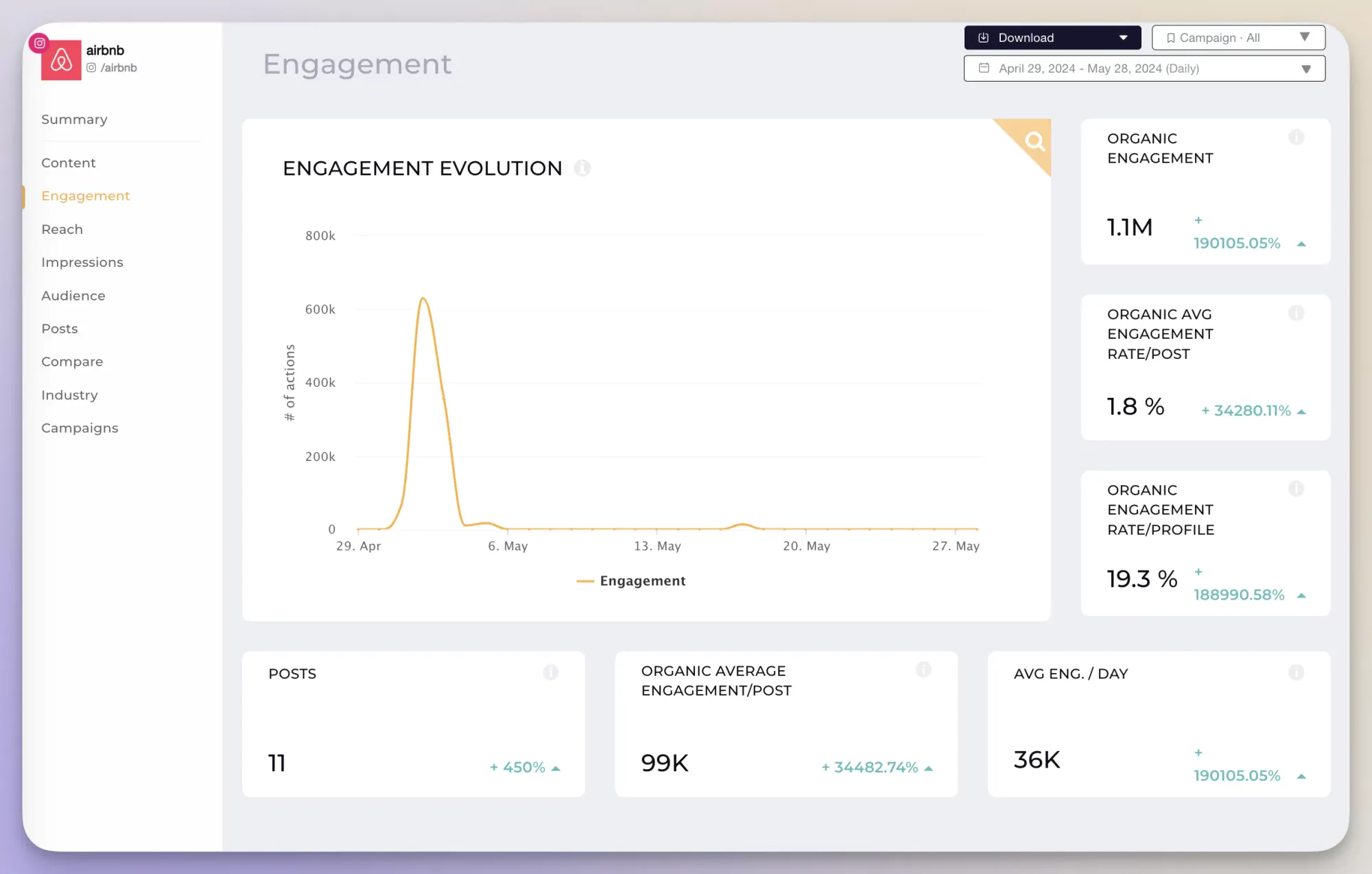Image resolution: width=1372 pixels, height=874 pixels.
Task: Switch to the Impressions tab
Action: click(x=81, y=261)
